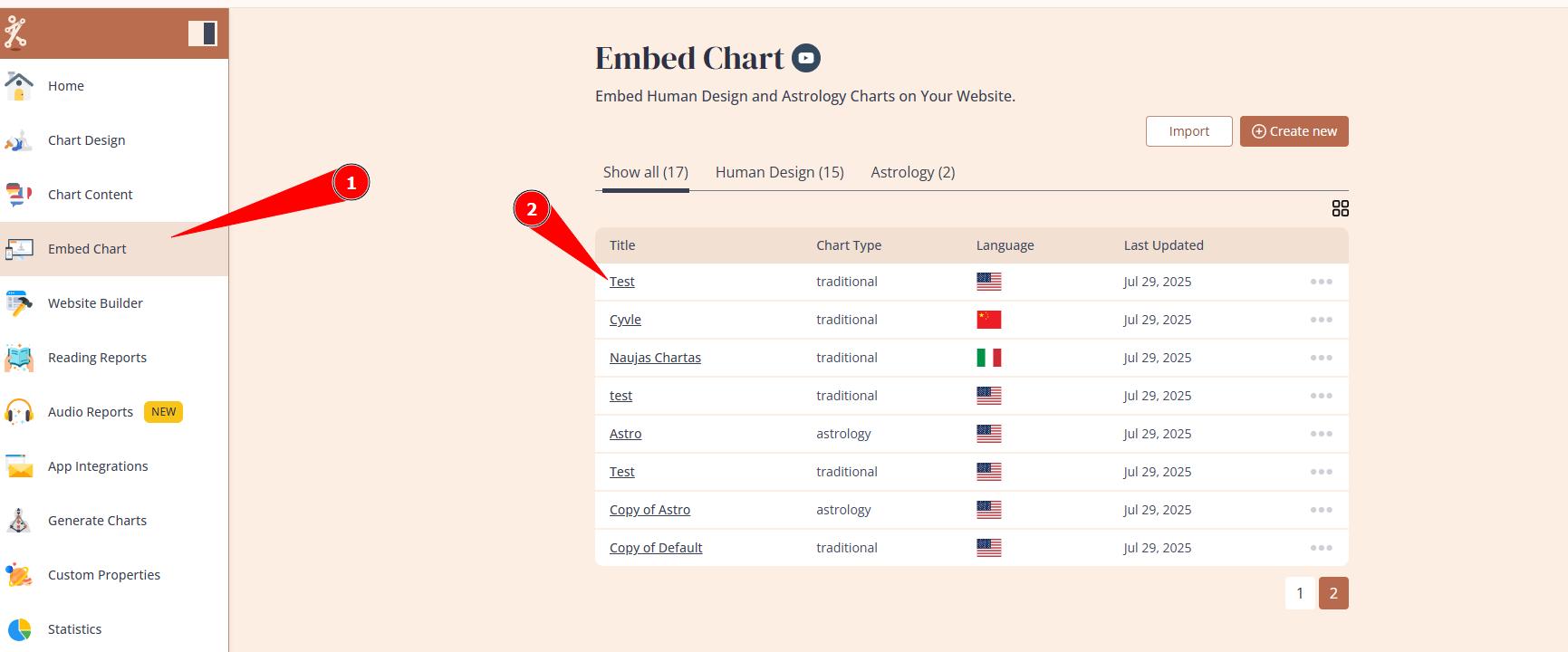Switch to grid view layout icon

1341,209
